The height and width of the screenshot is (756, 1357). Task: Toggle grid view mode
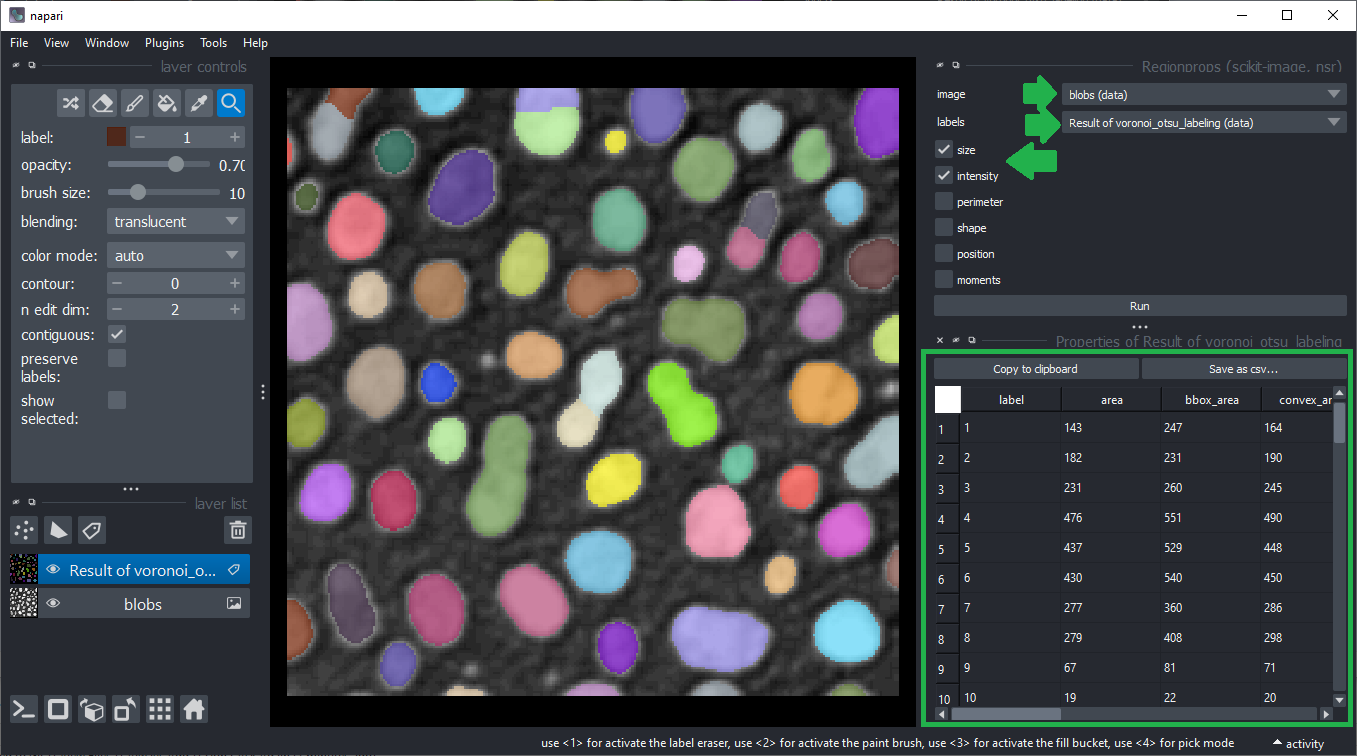click(x=159, y=710)
